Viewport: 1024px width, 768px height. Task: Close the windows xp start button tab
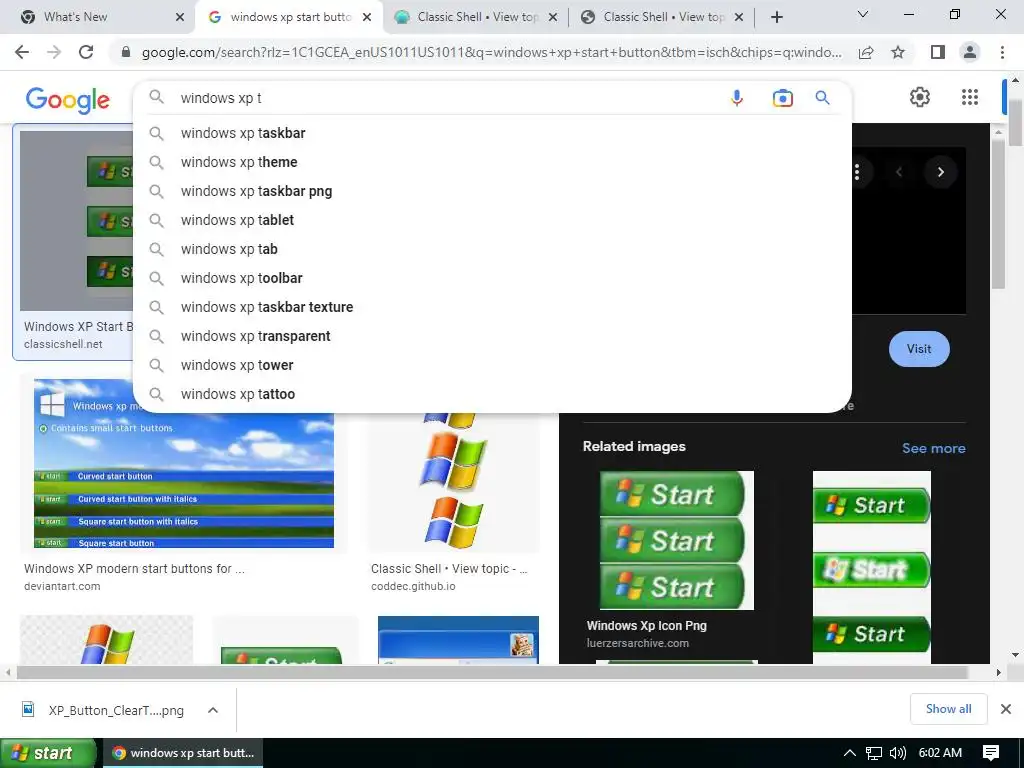coord(367,17)
